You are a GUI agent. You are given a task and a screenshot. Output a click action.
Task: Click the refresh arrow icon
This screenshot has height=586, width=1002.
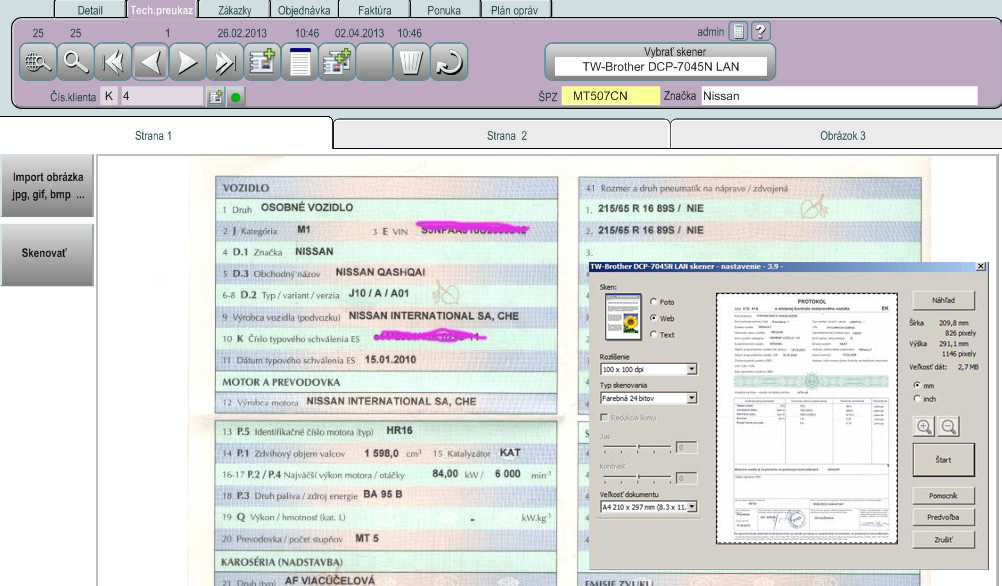[449, 62]
